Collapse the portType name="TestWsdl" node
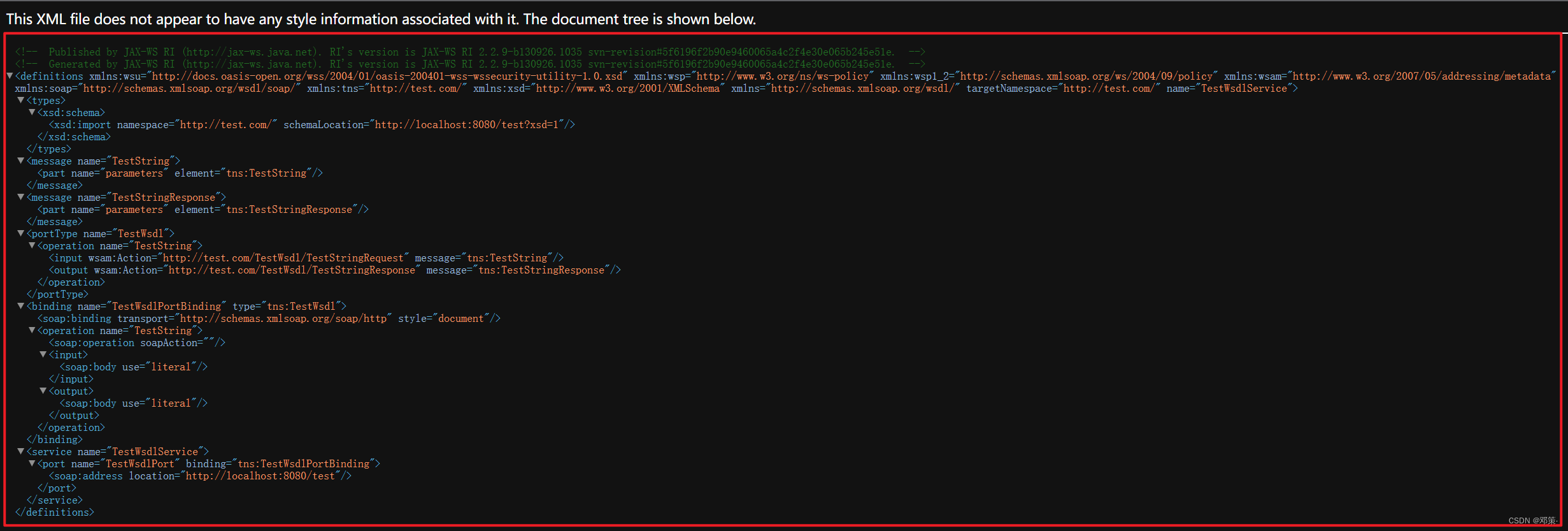This screenshot has width=1568, height=531. [x=20, y=233]
